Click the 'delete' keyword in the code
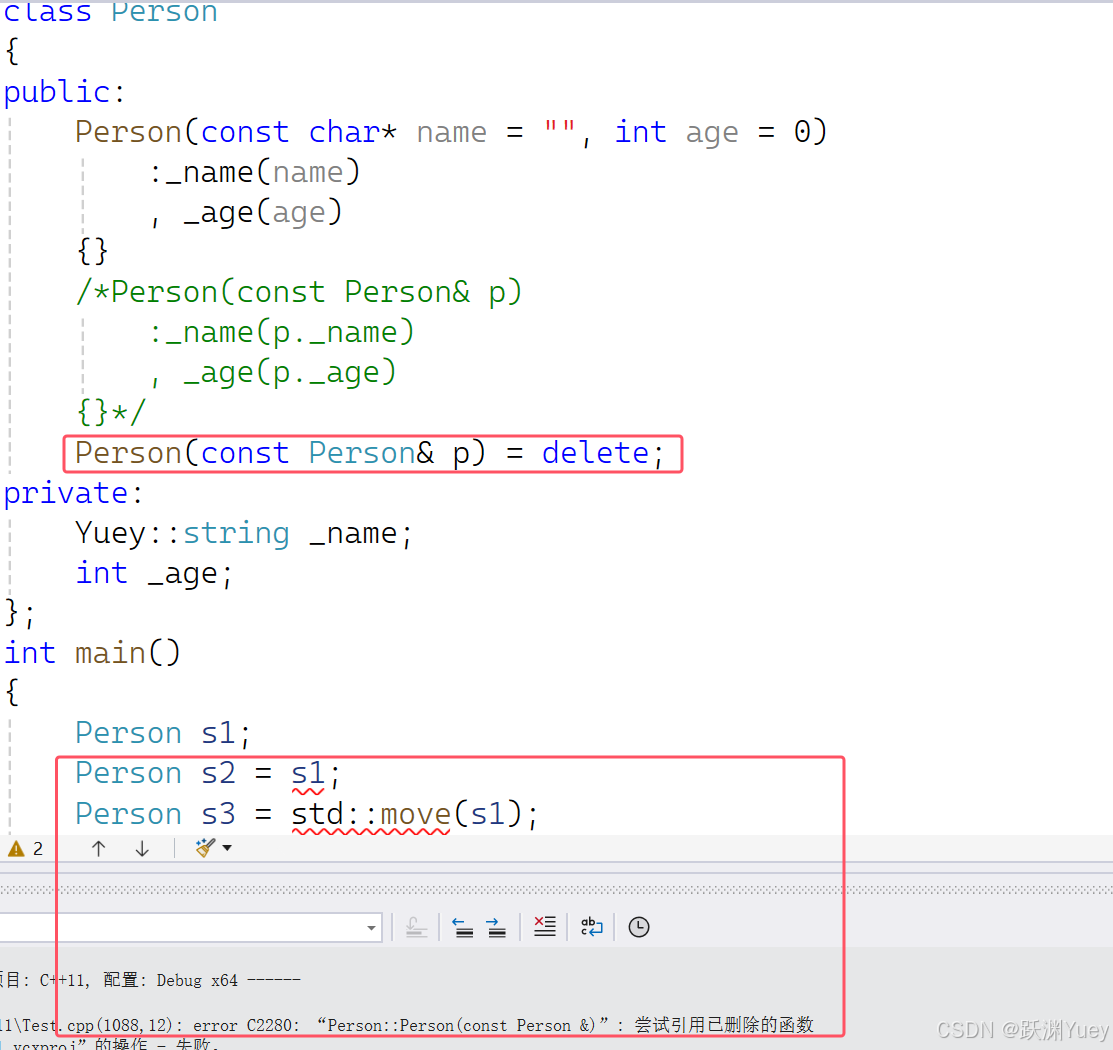The height and width of the screenshot is (1050, 1113). pos(596,453)
